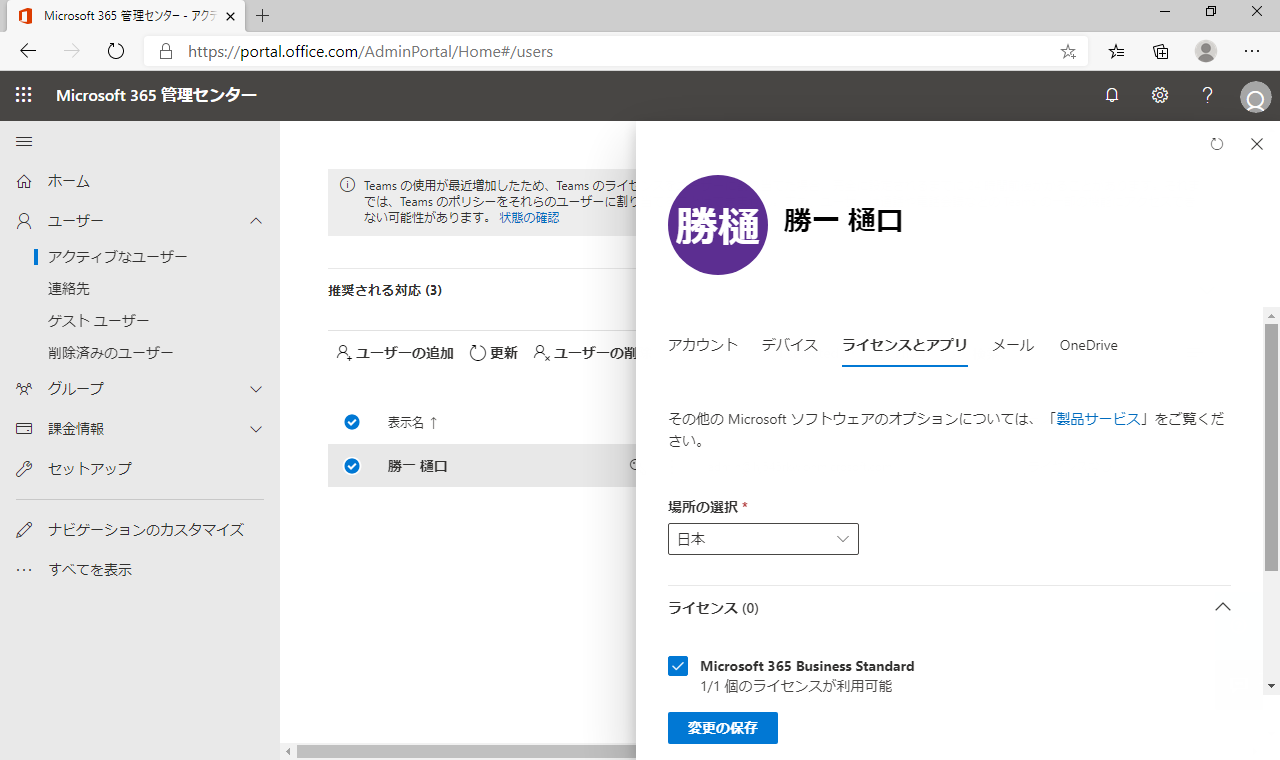View site information lock icon
Viewport: 1280px width, 760px height.
point(166,51)
